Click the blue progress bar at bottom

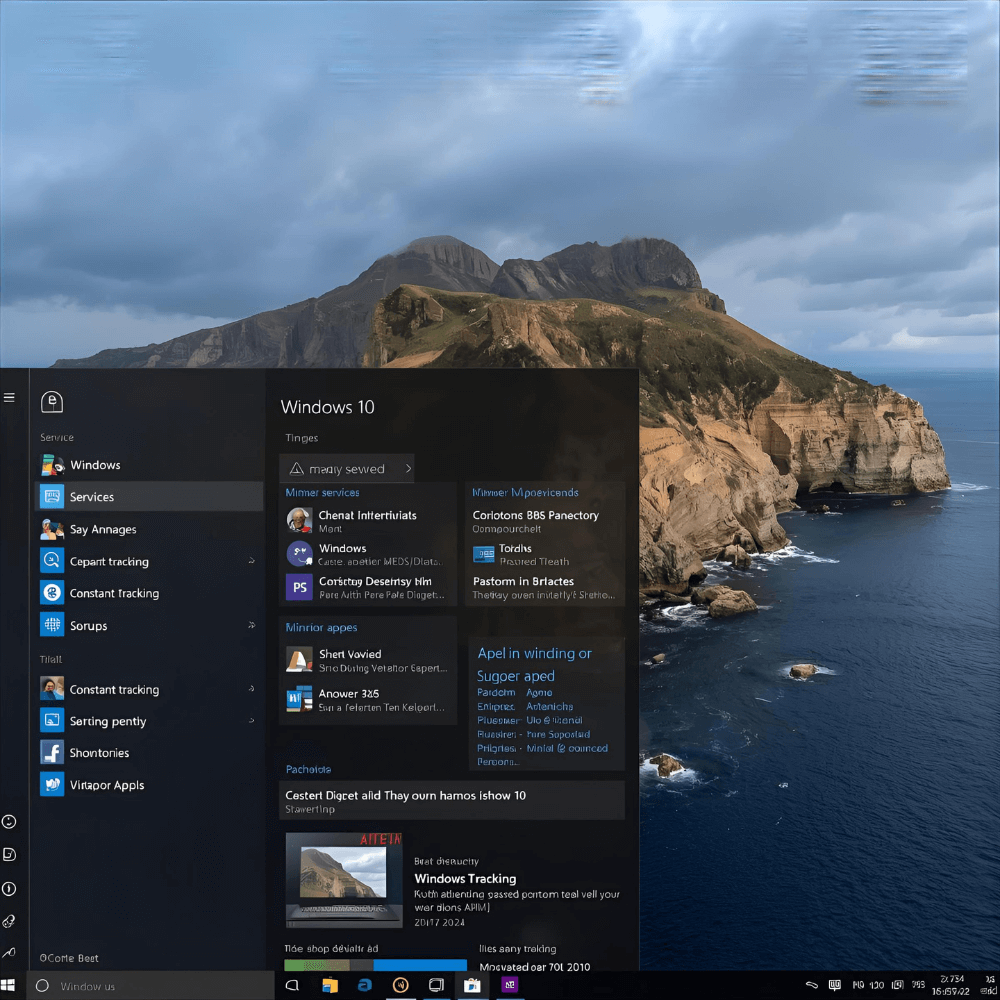tap(420, 966)
